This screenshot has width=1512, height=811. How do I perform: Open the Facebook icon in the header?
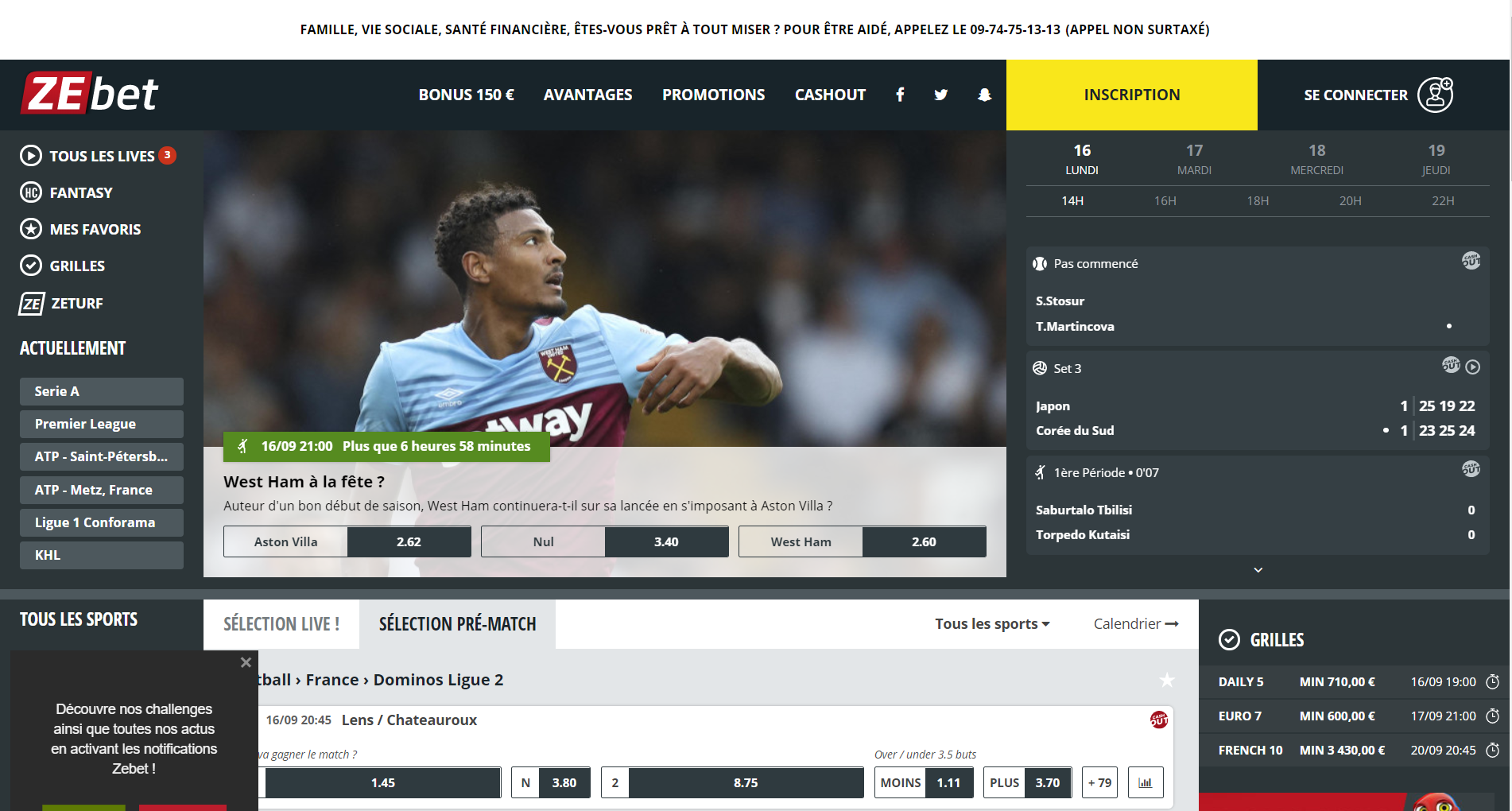(900, 95)
